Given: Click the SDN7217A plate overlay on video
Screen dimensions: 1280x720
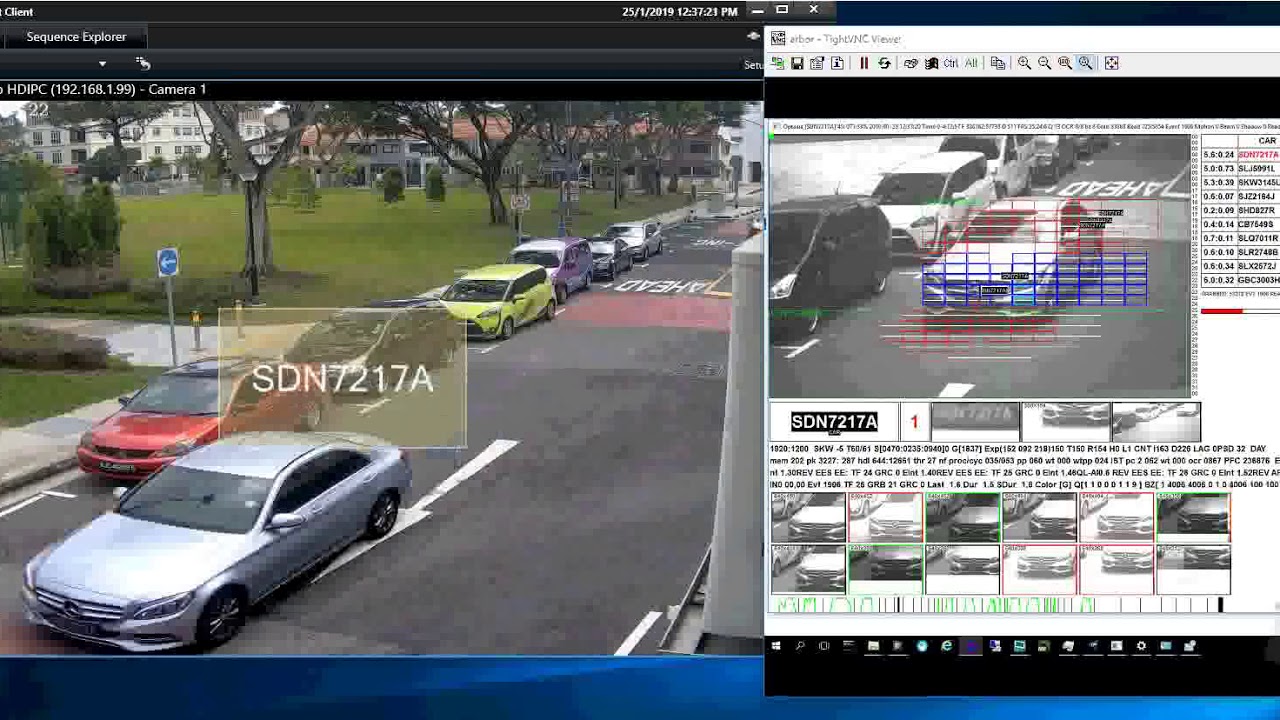Looking at the screenshot, I should coord(342,378).
